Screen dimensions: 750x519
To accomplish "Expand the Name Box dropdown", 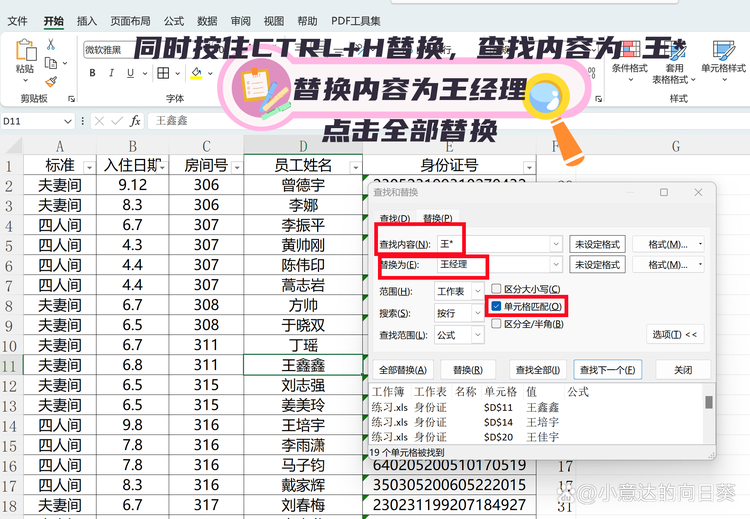I will [67, 121].
